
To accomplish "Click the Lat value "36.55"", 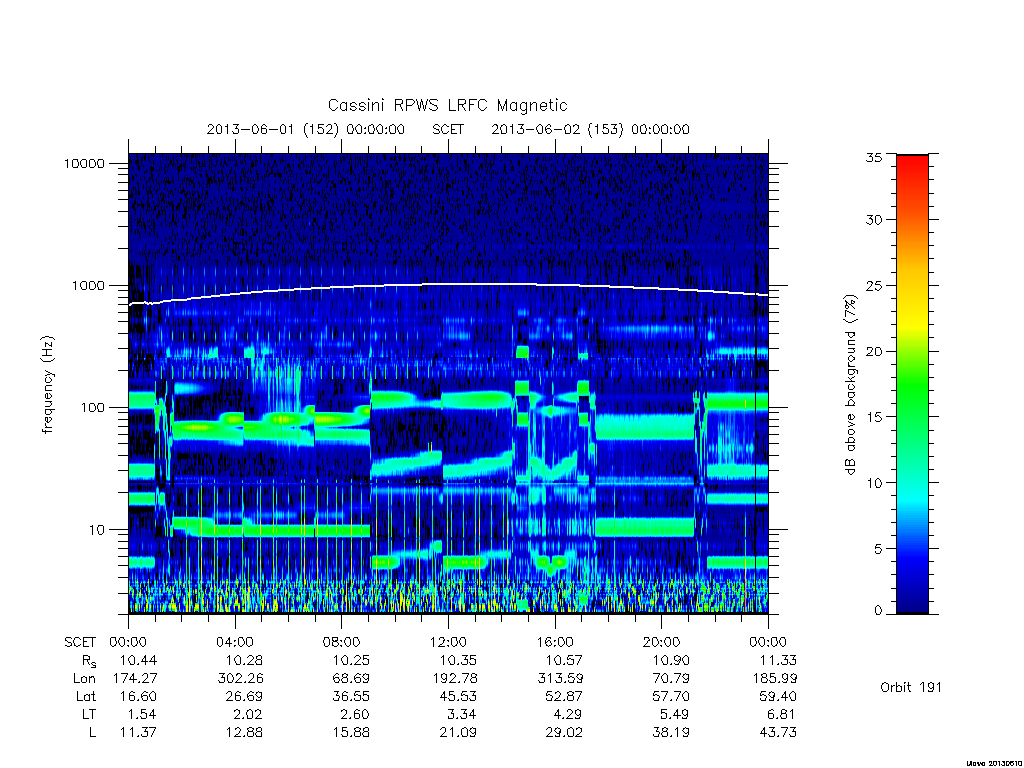I will pyautogui.click(x=351, y=697).
